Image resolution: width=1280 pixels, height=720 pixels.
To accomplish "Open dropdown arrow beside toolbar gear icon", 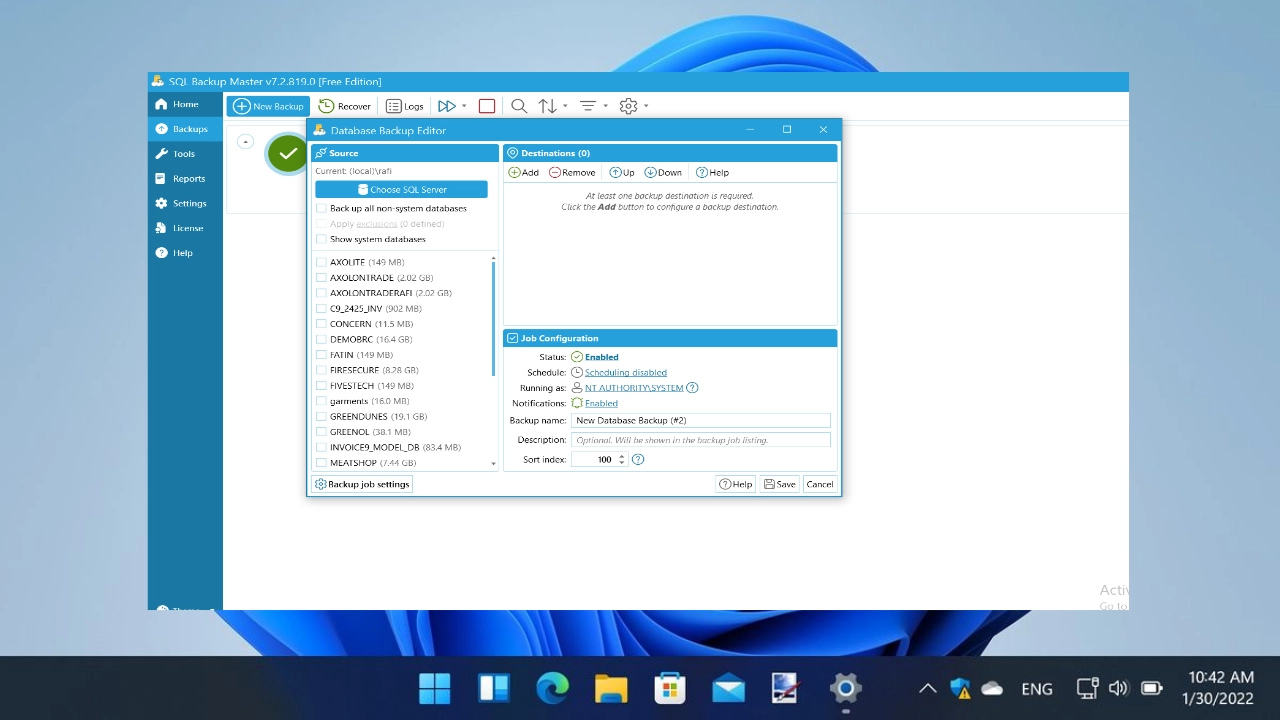I will [x=646, y=106].
